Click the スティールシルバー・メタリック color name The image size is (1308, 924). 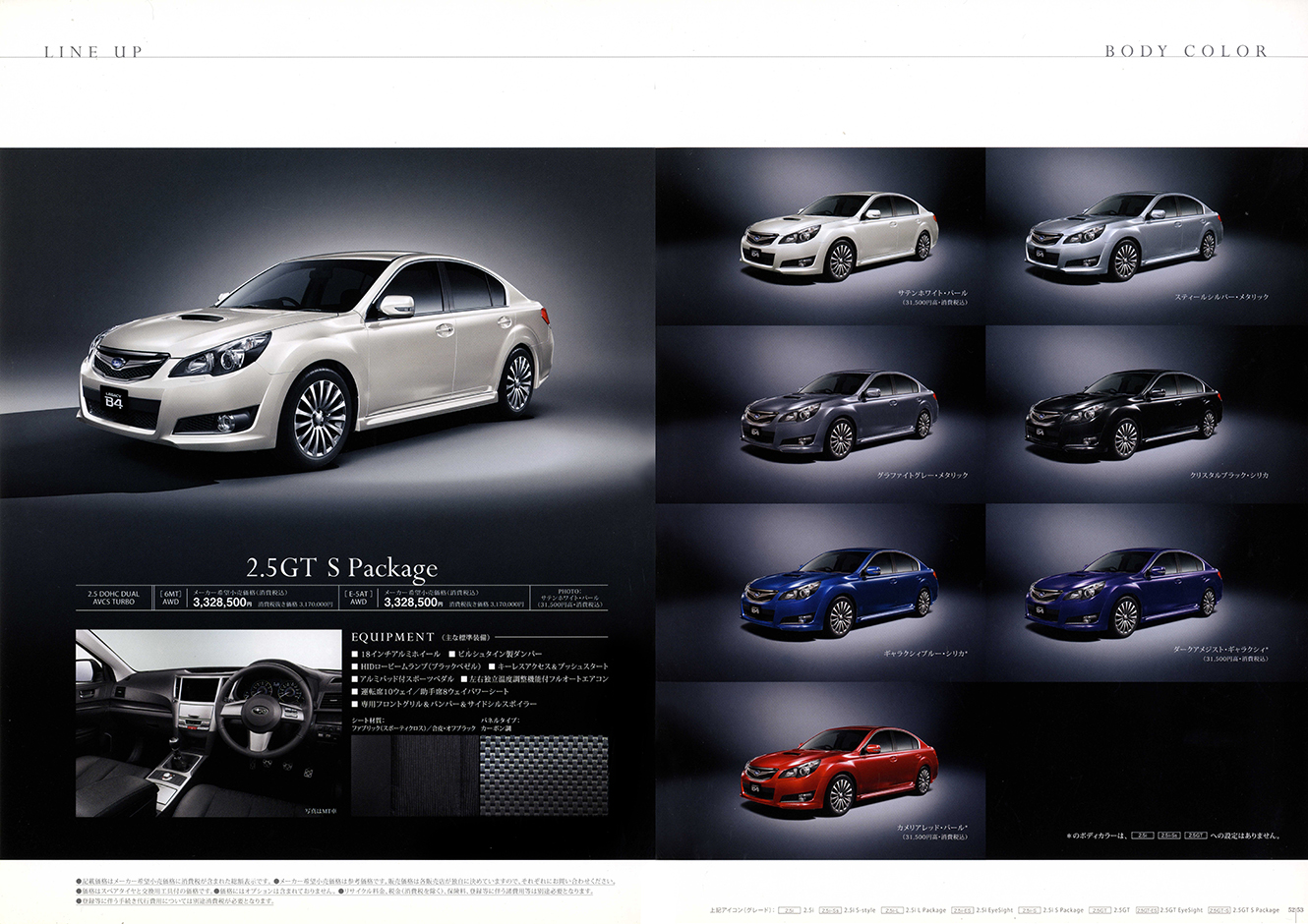click(x=1221, y=297)
